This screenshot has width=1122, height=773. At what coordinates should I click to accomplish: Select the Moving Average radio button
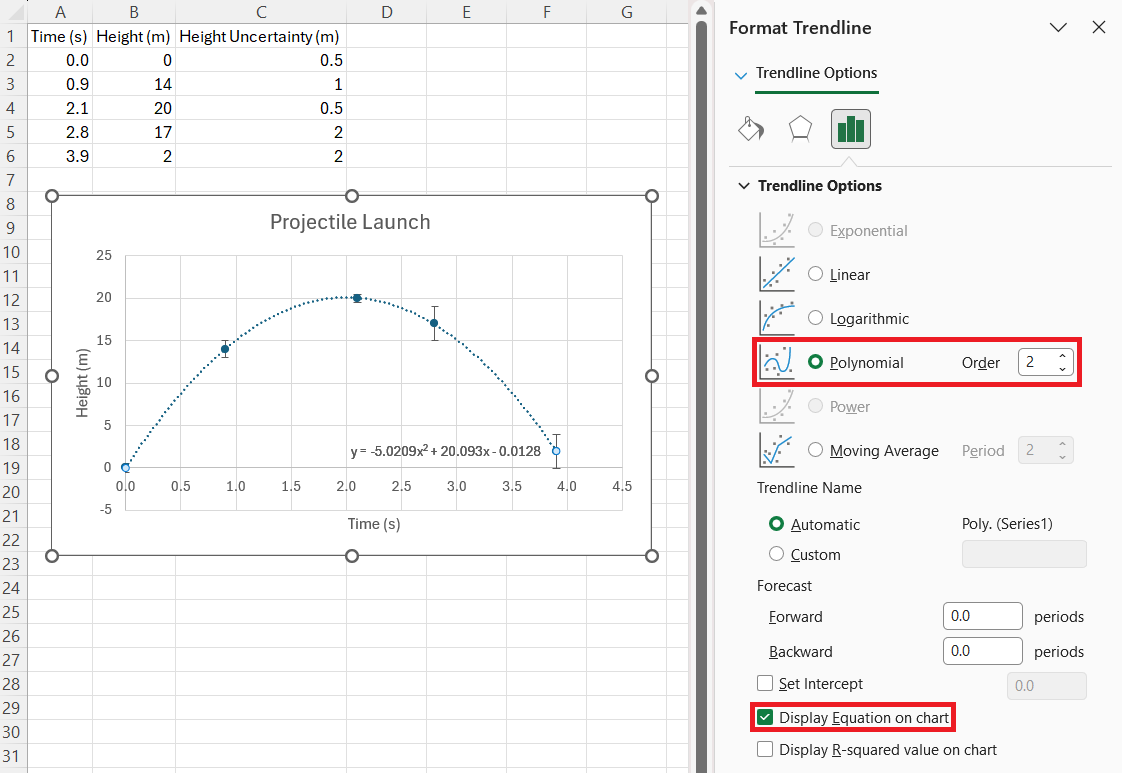click(815, 450)
